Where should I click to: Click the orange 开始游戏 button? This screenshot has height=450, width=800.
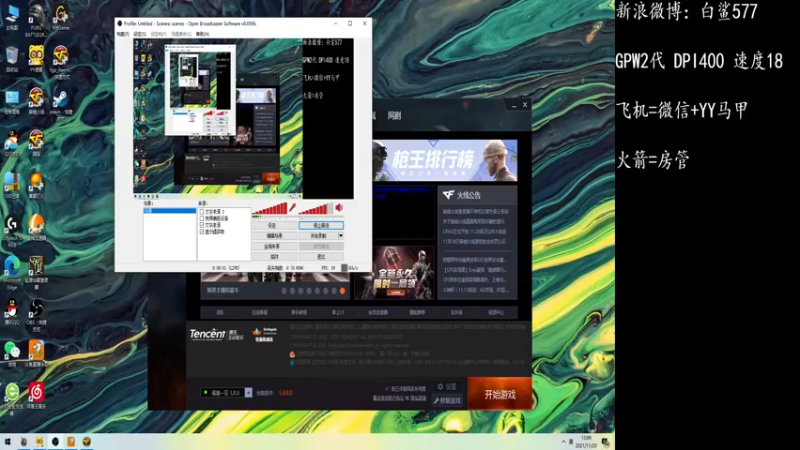tap(499, 394)
